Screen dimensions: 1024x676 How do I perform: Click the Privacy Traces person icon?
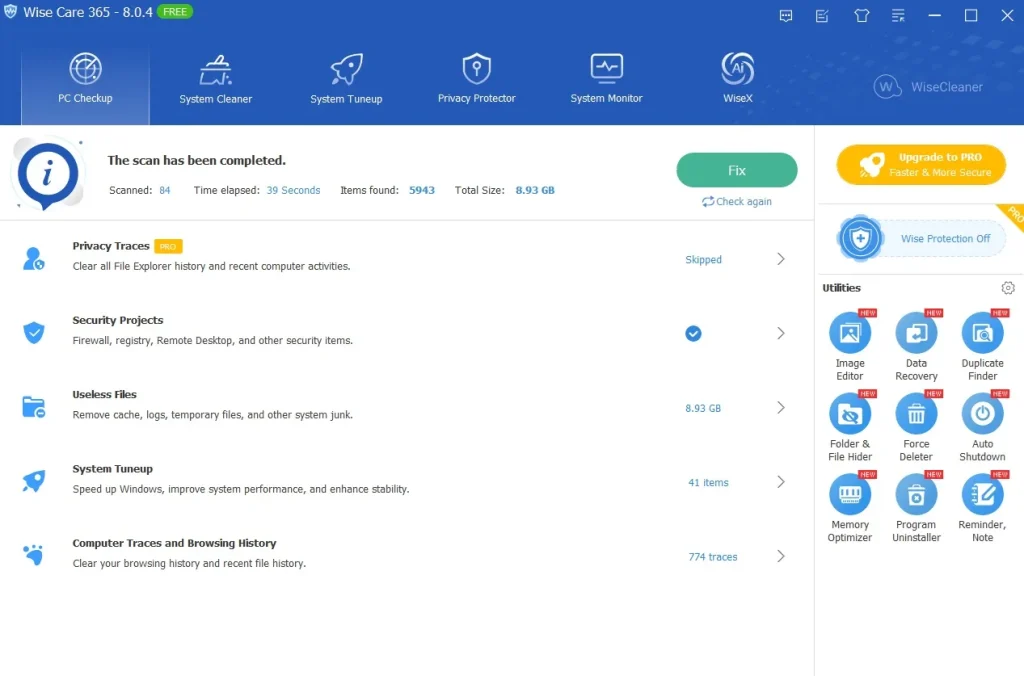coord(33,259)
